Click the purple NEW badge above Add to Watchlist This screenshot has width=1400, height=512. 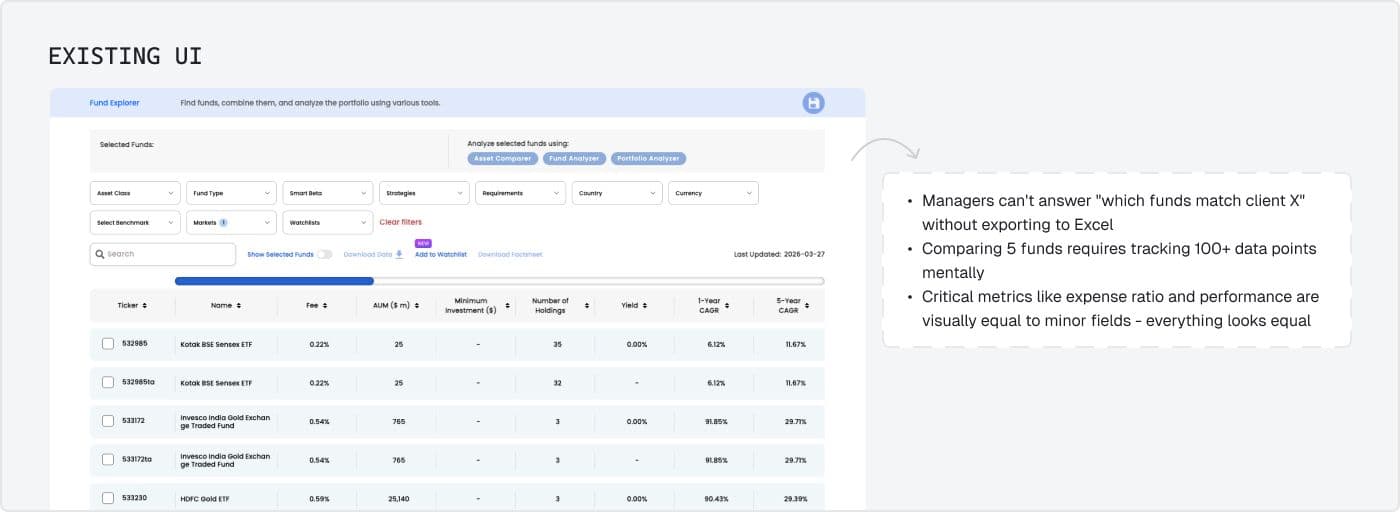click(x=423, y=242)
